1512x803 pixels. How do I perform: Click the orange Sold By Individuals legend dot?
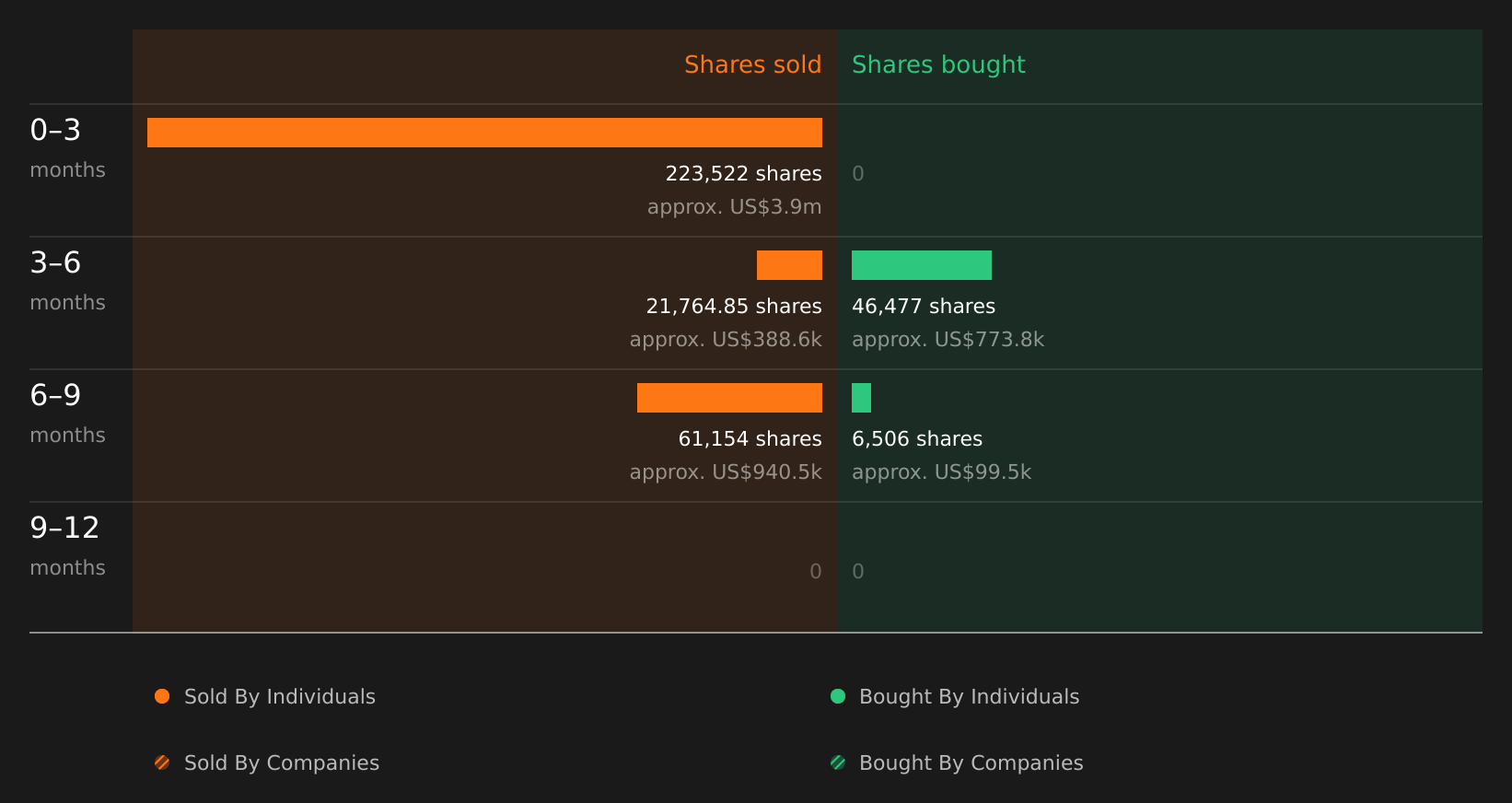click(162, 696)
